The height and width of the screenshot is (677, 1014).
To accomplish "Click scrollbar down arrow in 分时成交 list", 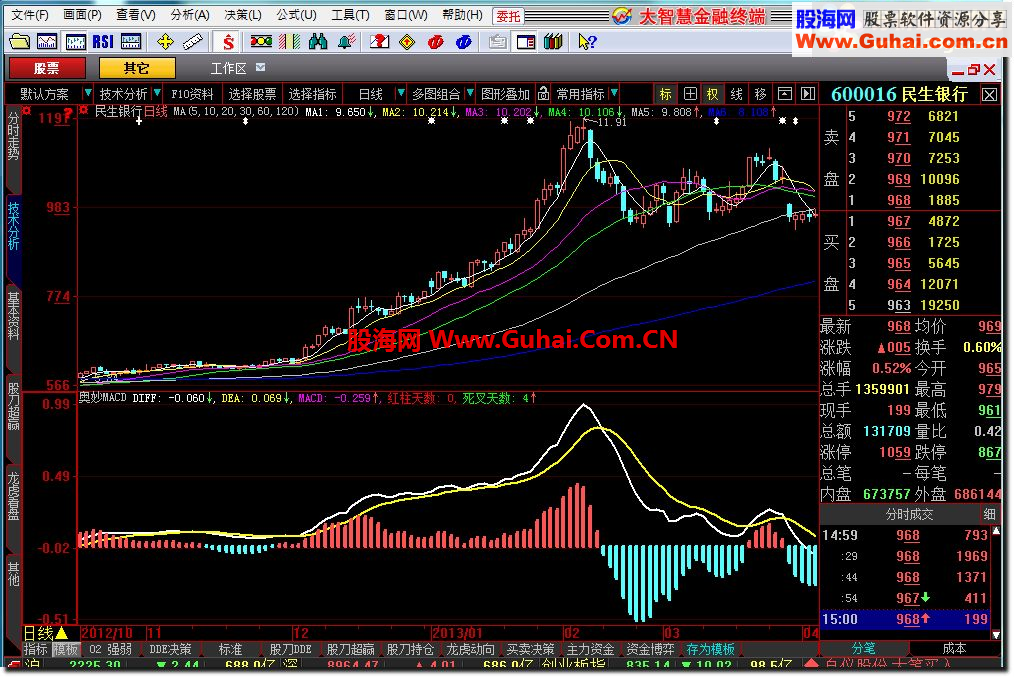I will click(x=997, y=634).
